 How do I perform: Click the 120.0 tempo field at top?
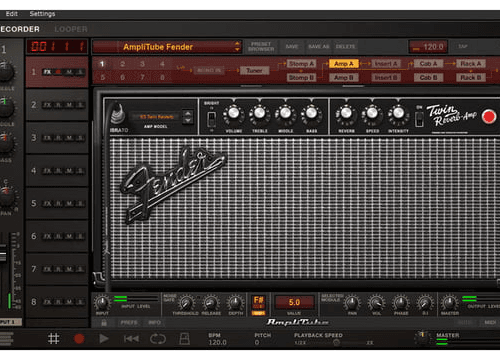tap(428, 47)
